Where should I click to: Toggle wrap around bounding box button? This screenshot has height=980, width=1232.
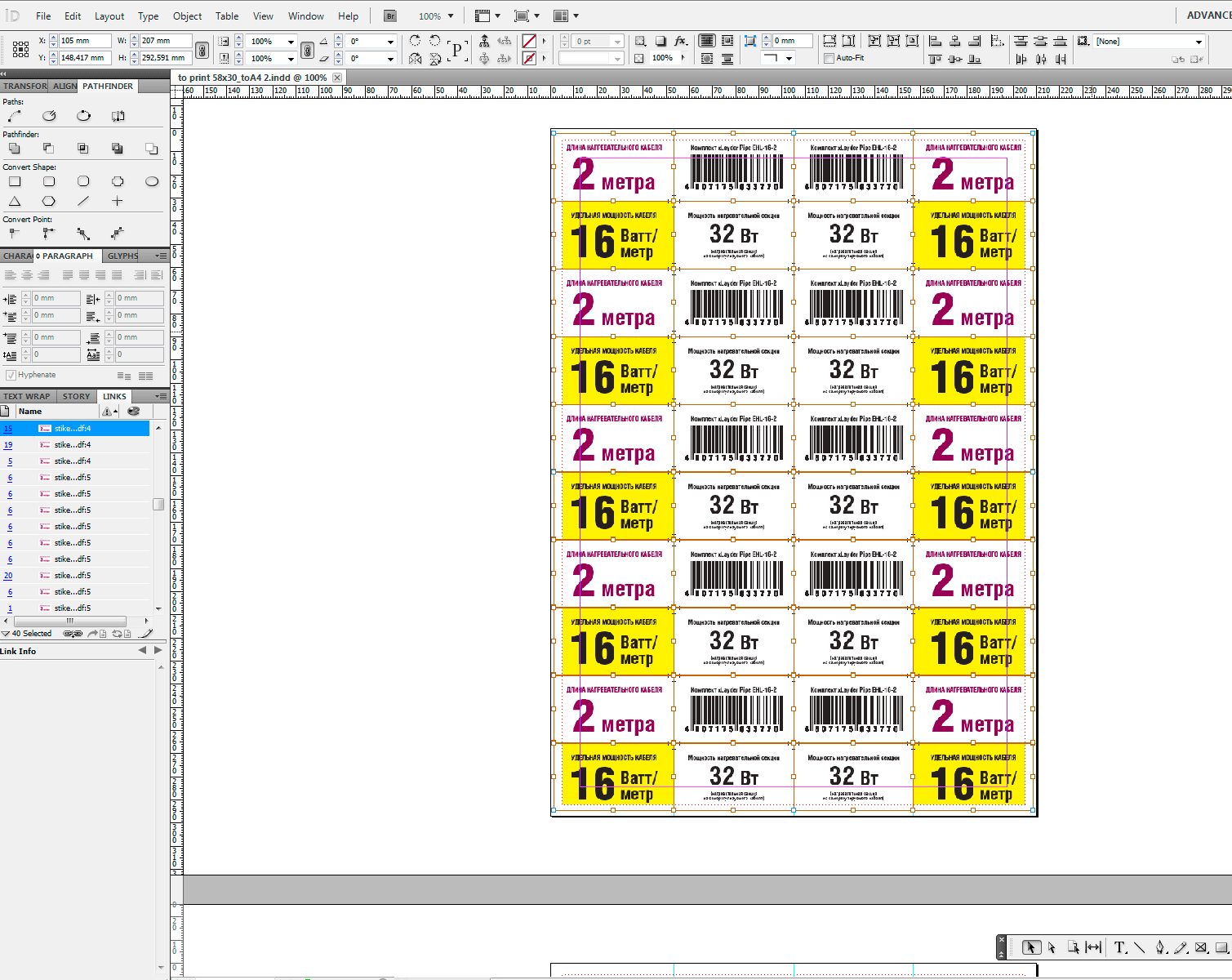[x=726, y=41]
